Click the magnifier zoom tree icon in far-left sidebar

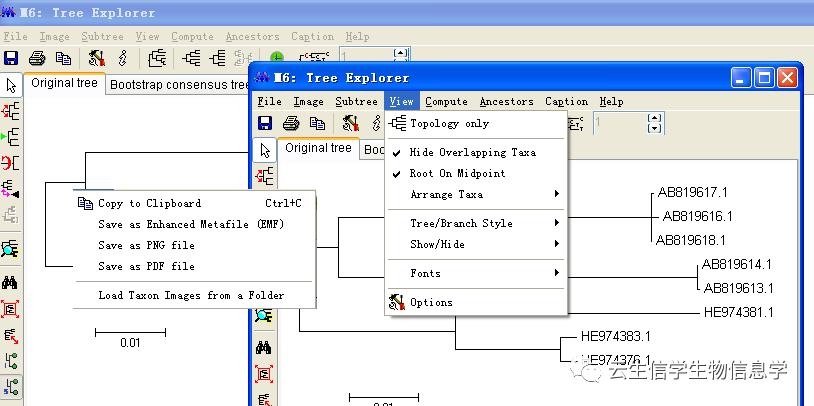(x=11, y=249)
